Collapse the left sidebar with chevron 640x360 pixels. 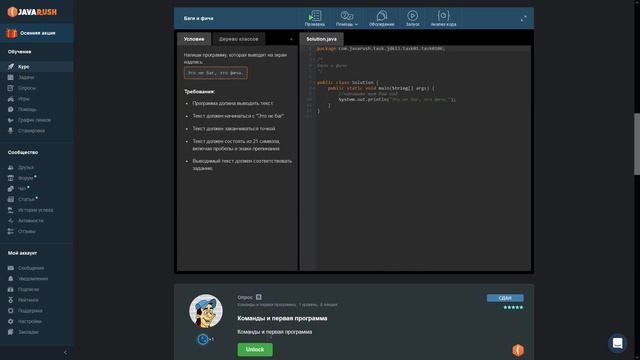coord(65,352)
